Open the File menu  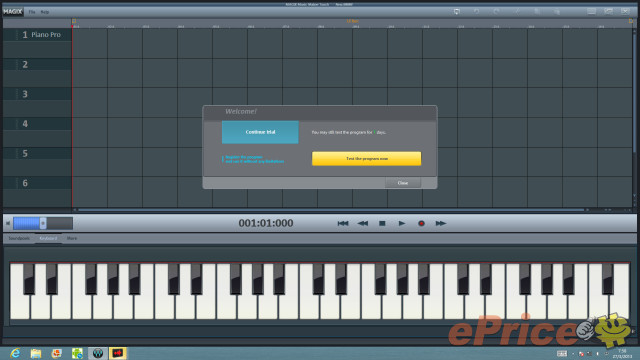tap(32, 12)
